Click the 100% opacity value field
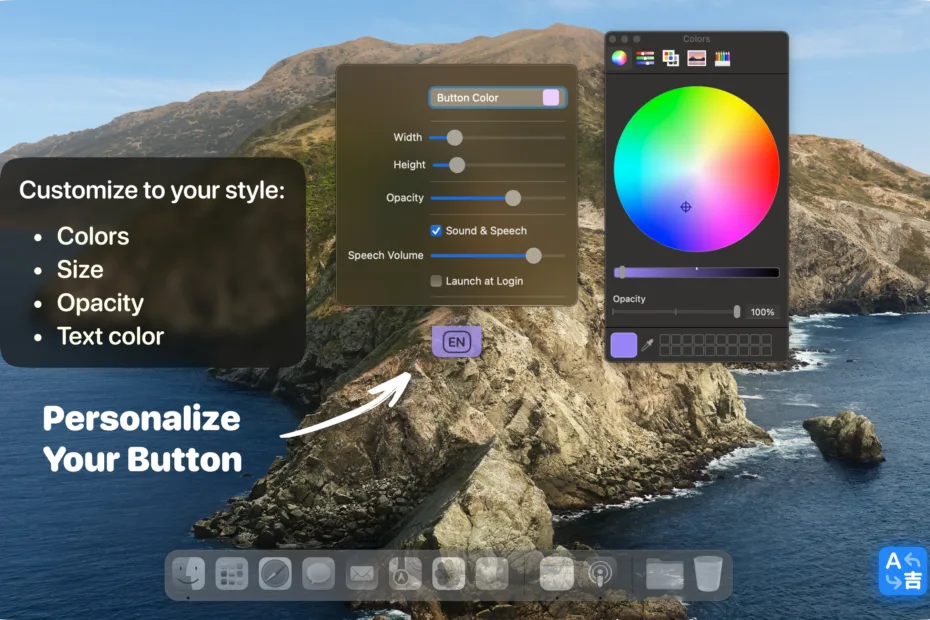Viewport: 930px width, 620px height. (762, 312)
